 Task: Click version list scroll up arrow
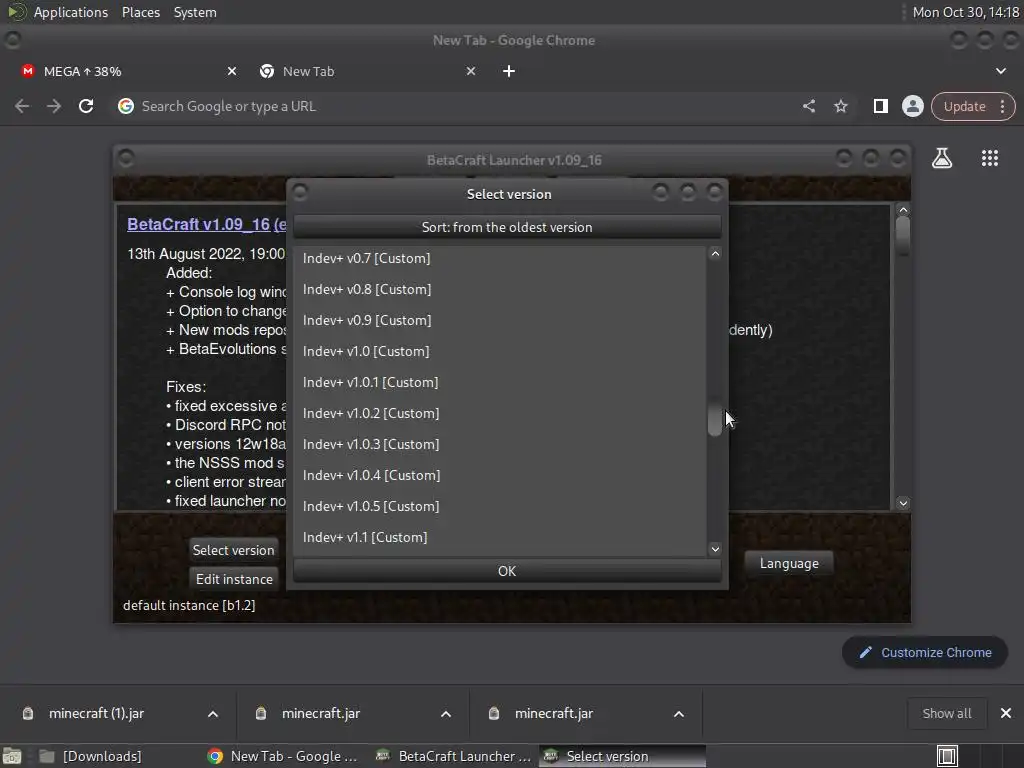tap(715, 253)
